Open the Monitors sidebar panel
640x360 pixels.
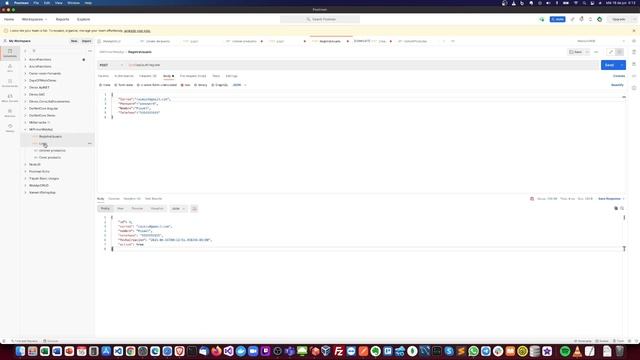click(x=10, y=113)
